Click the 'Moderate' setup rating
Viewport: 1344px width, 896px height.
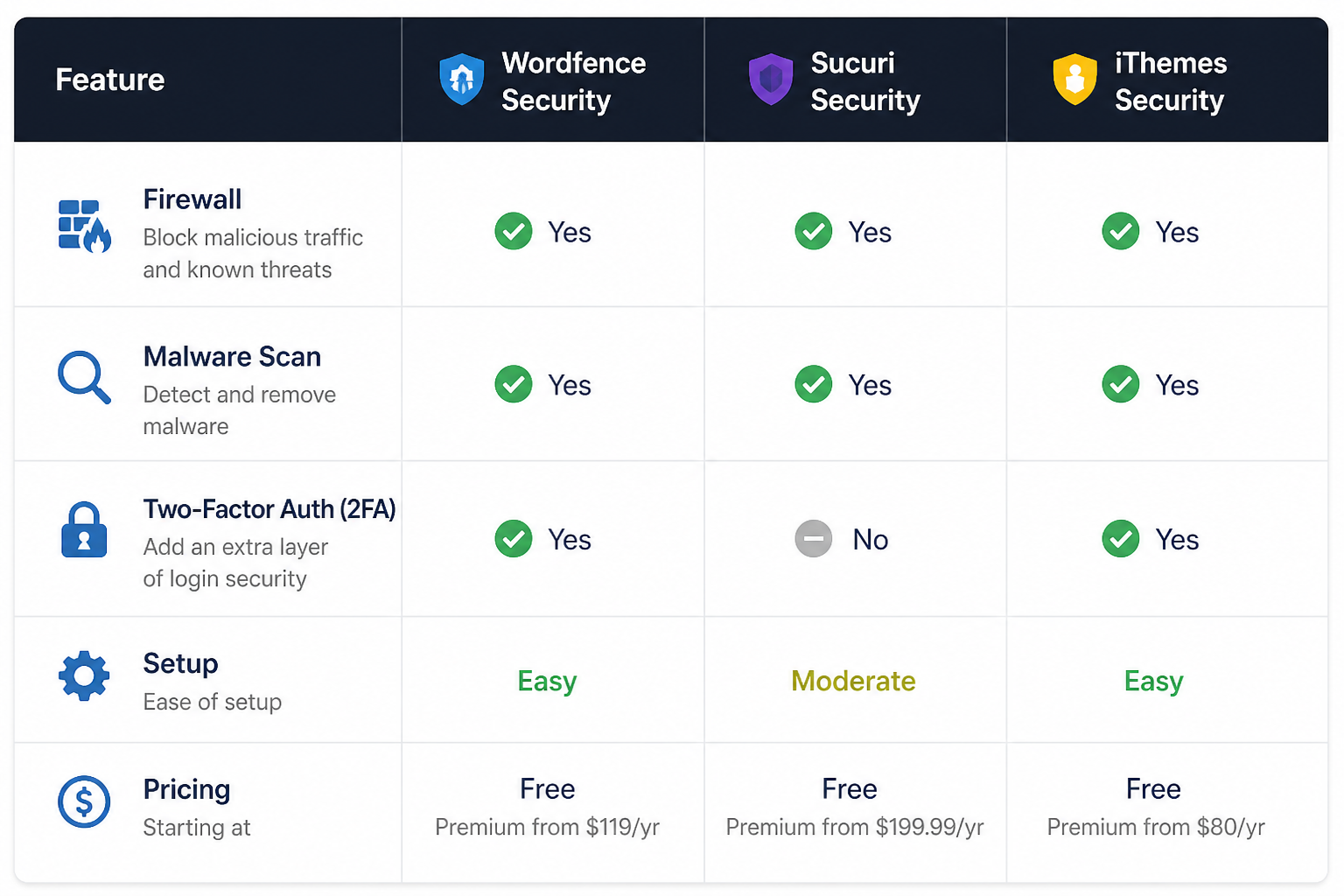point(853,681)
